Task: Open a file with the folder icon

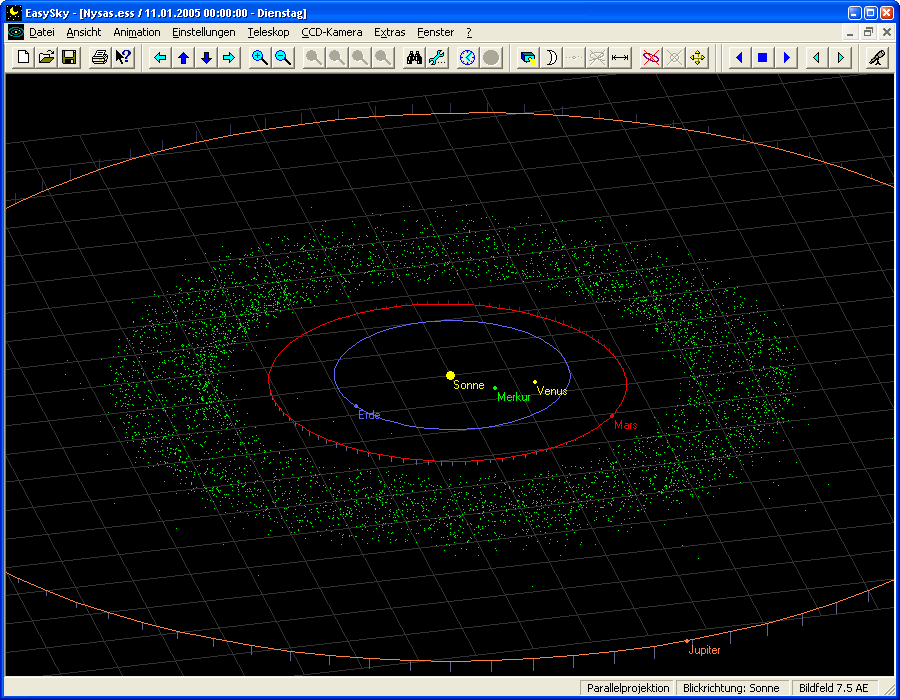Action: [x=46, y=58]
